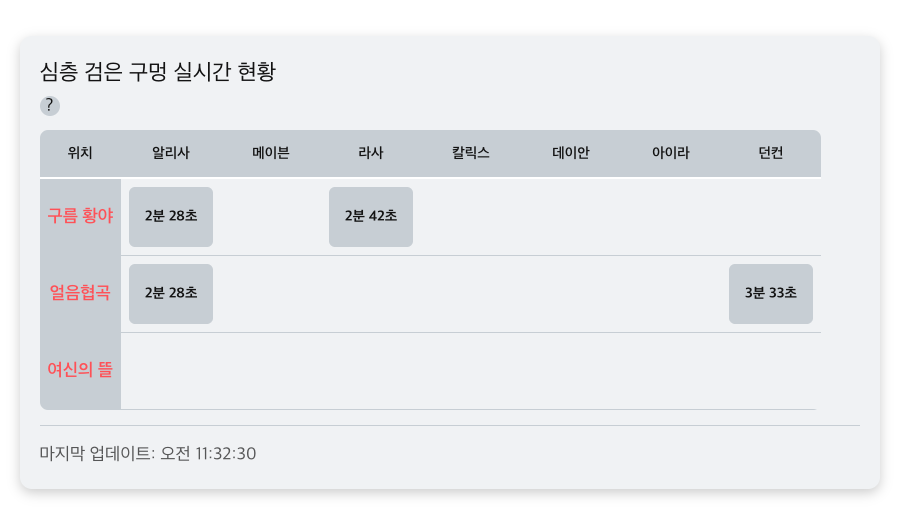Select the 메이븐 column header

(270, 153)
